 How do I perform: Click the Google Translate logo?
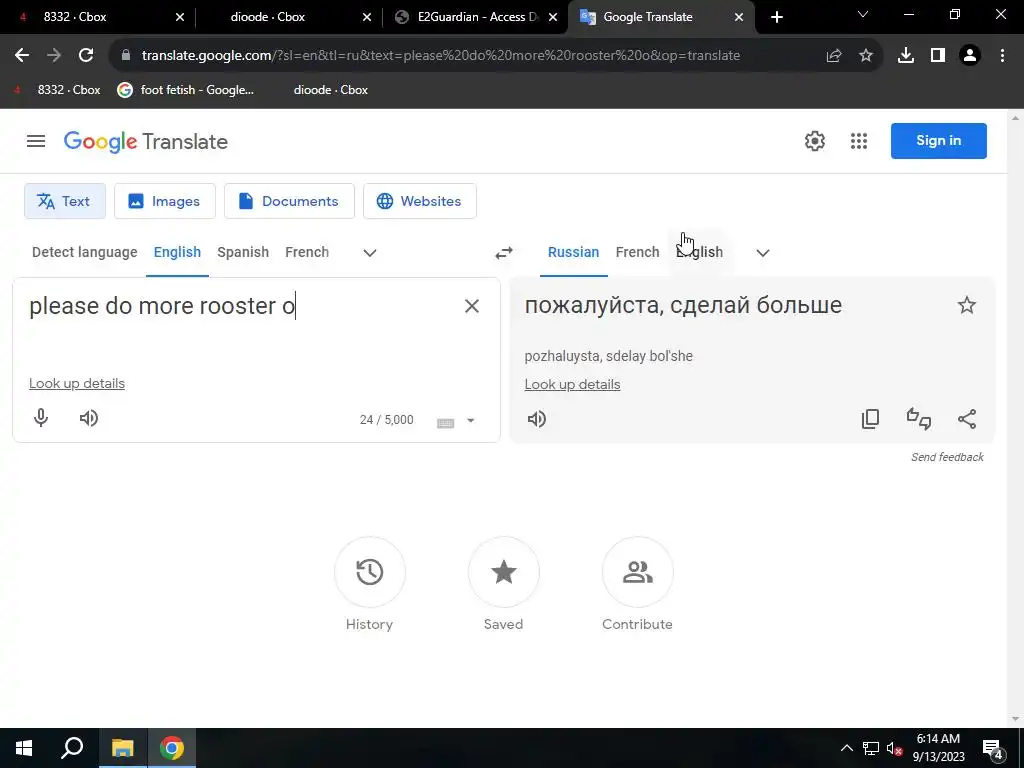[x=146, y=141]
